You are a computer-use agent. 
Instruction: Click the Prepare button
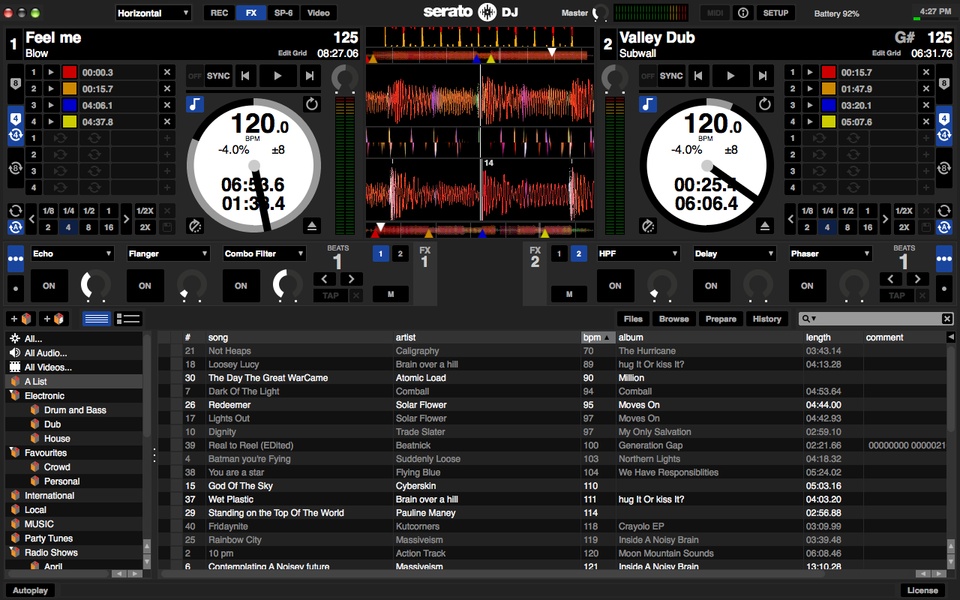pyautogui.click(x=722, y=318)
